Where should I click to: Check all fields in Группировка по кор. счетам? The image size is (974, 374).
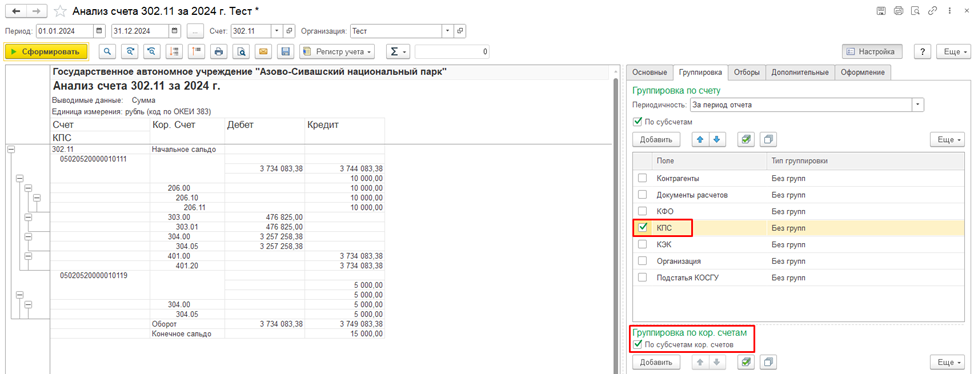pyautogui.click(x=747, y=361)
